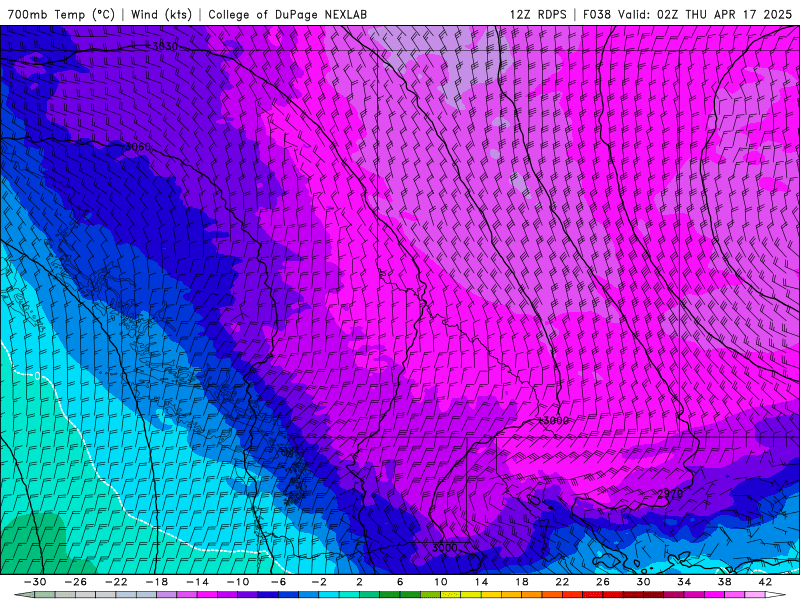
Task: Select the 'Wind (kts)' header label
Action: [x=161, y=14]
